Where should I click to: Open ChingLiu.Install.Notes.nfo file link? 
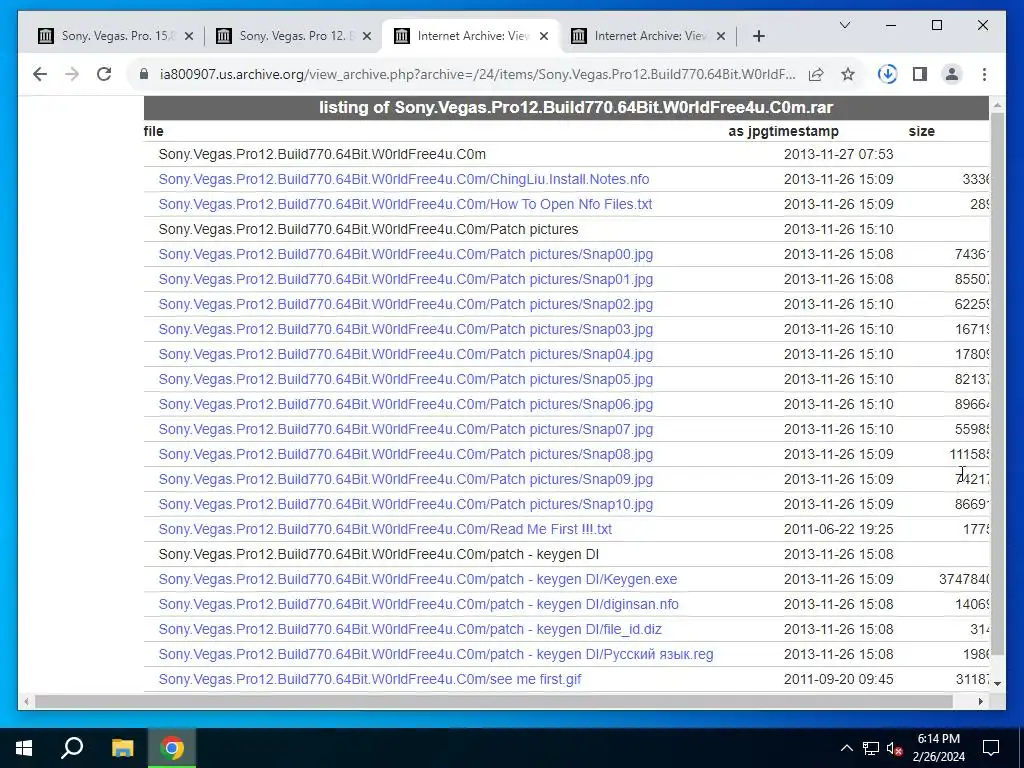[x=404, y=179]
